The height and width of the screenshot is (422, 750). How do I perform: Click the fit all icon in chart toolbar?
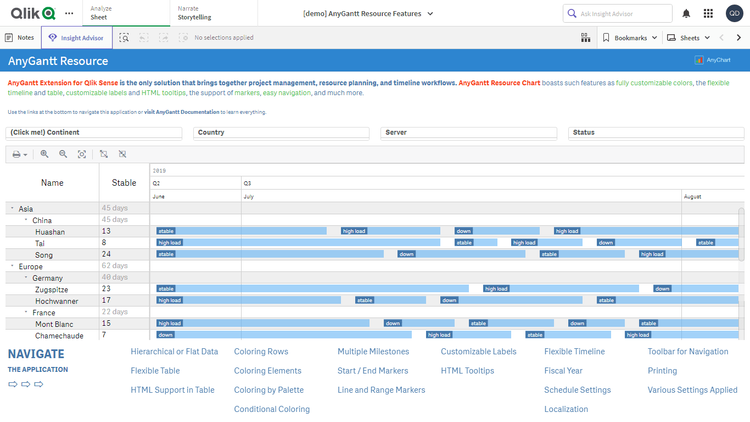(82, 154)
